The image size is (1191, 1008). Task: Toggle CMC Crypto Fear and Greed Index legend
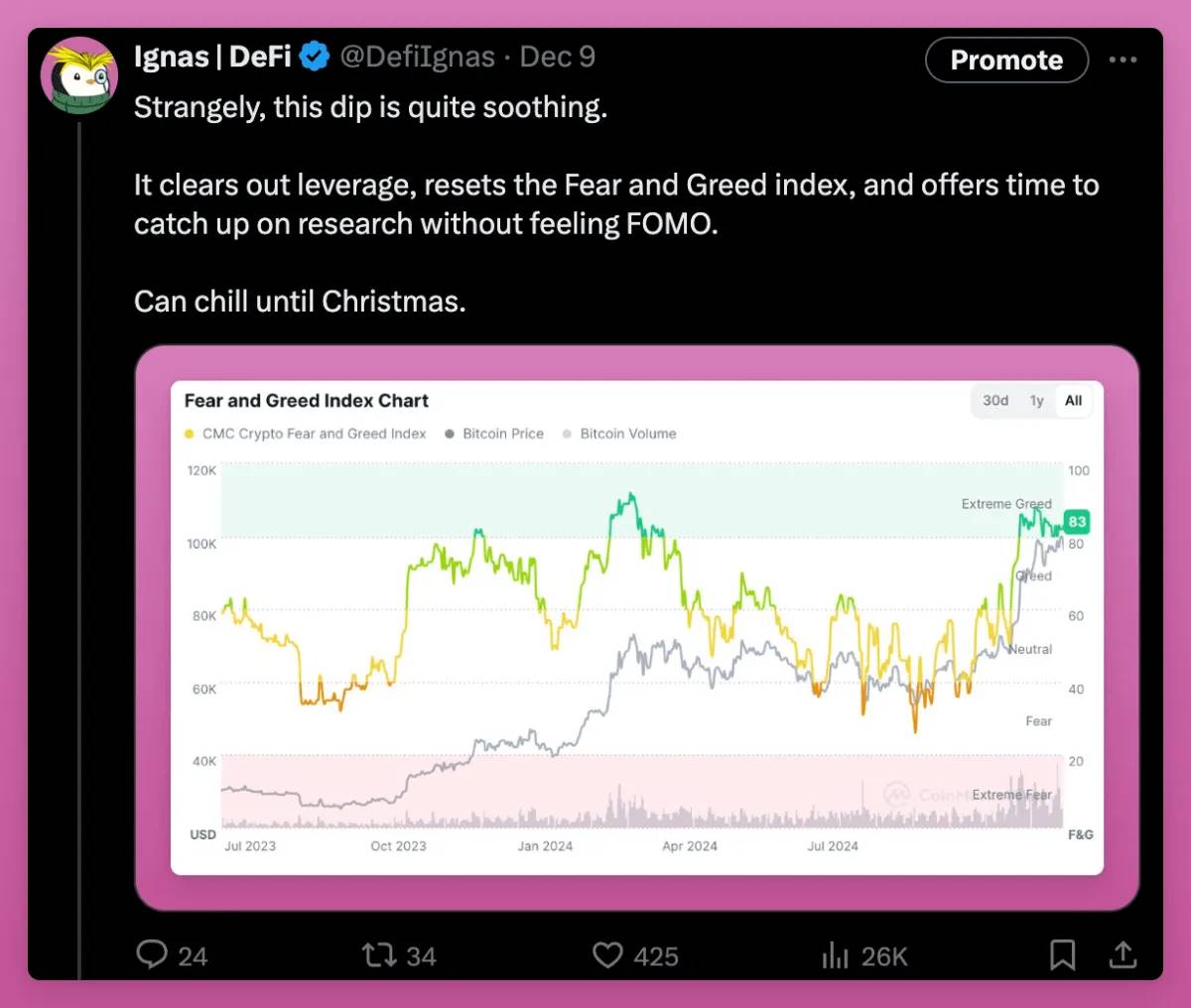306,434
